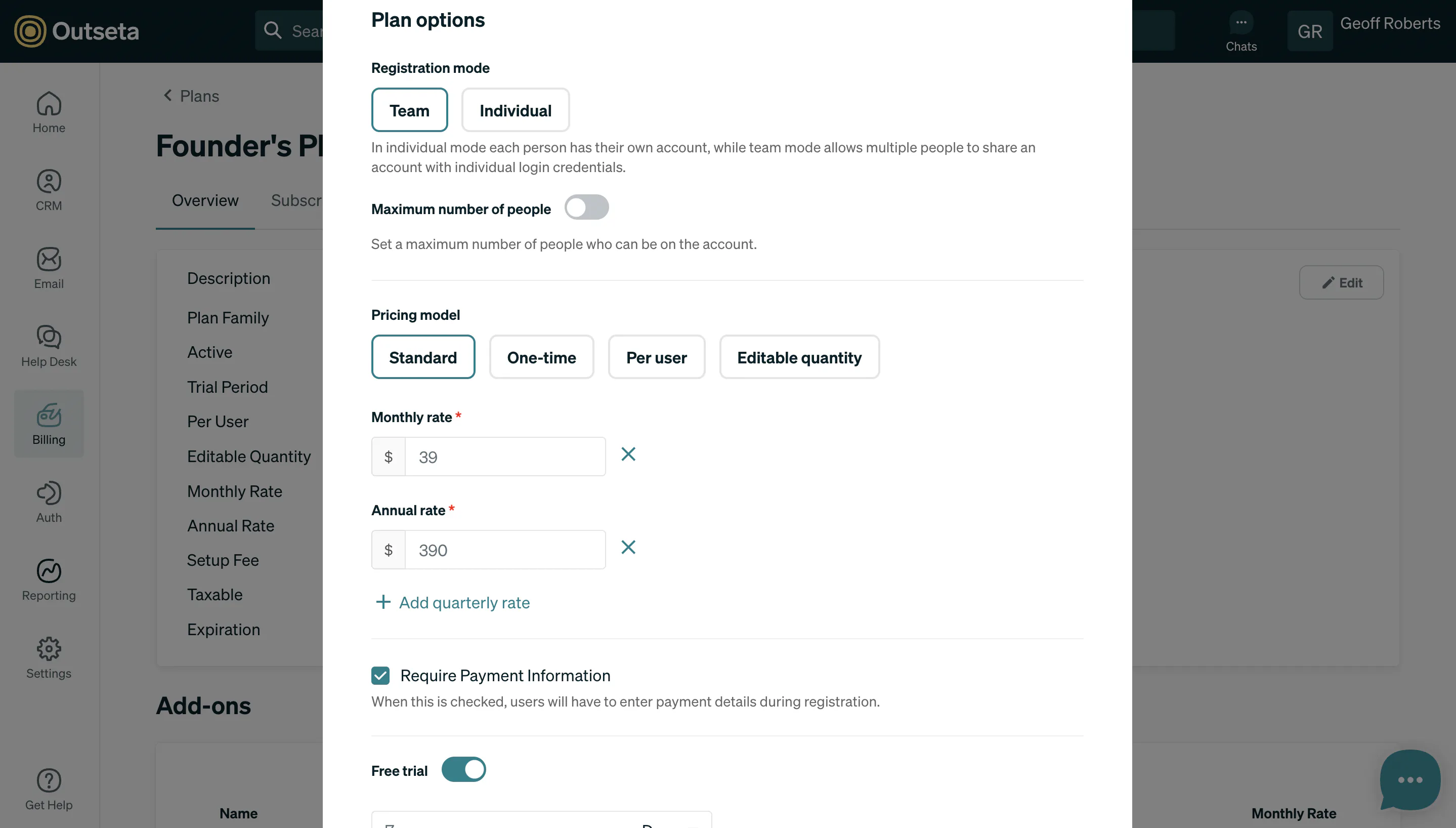
Task: Click the Edit button
Action: (1341, 282)
